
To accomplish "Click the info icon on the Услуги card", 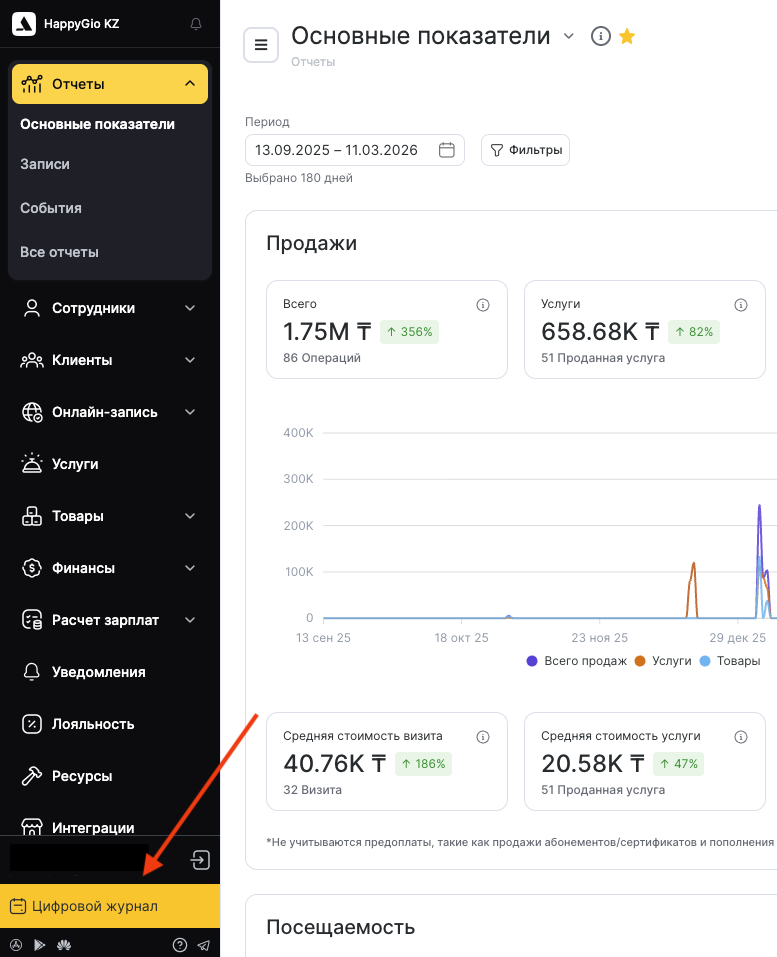I will [x=741, y=305].
